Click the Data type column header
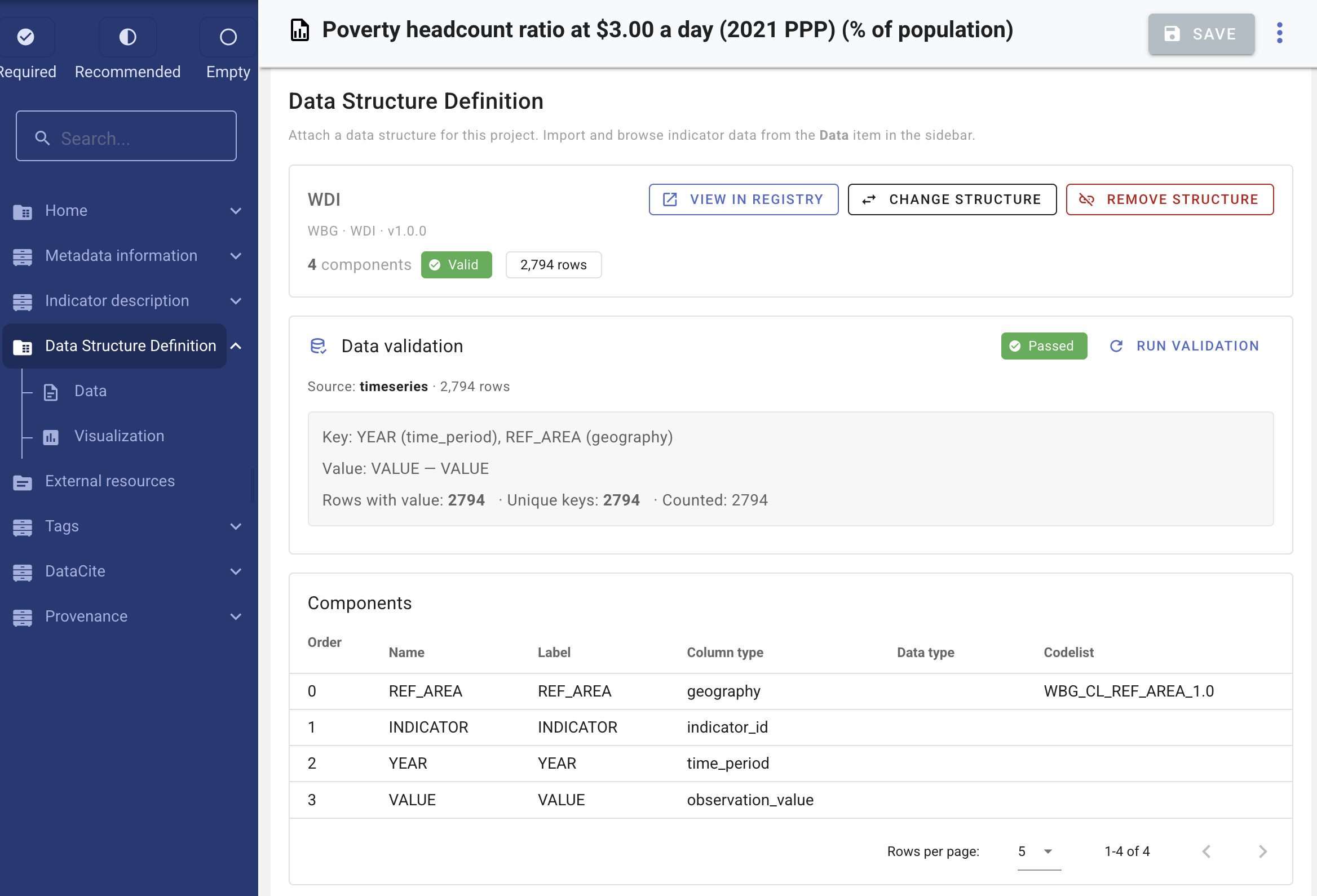Image resolution: width=1317 pixels, height=896 pixels. [925, 653]
